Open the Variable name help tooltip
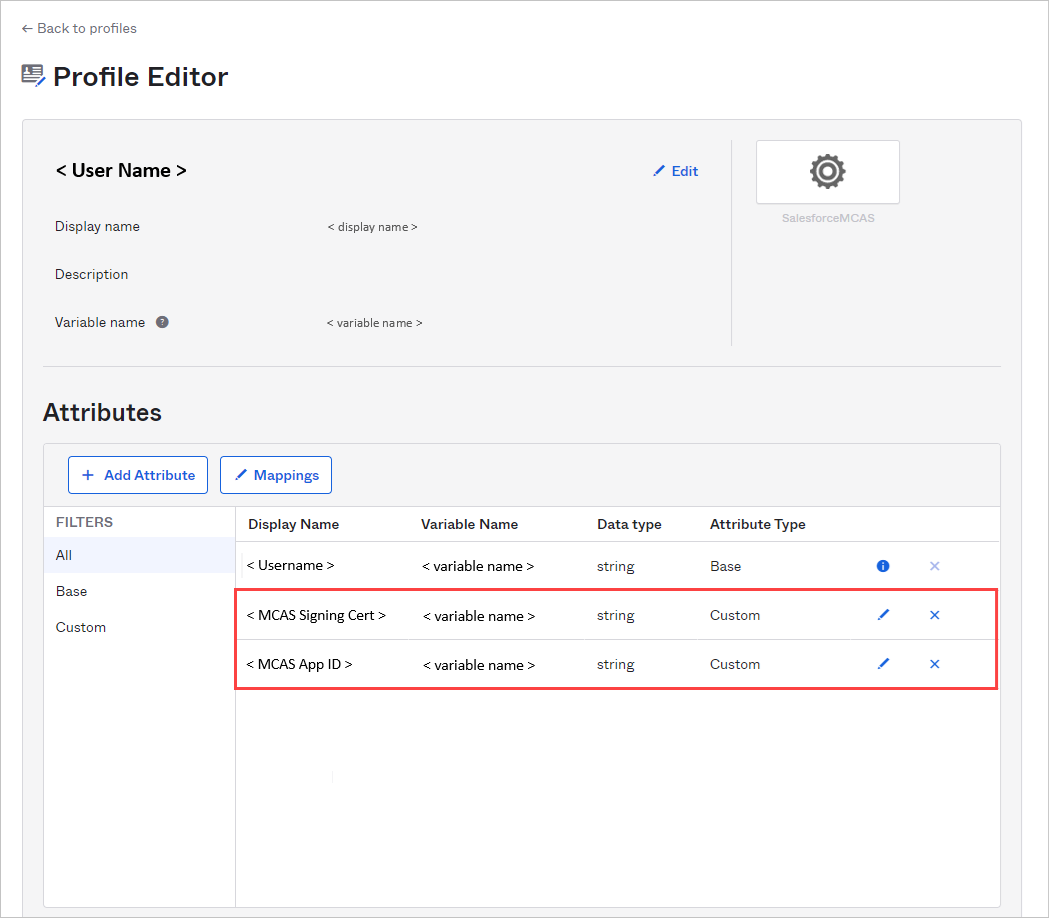The image size is (1049, 918). pyautogui.click(x=162, y=321)
